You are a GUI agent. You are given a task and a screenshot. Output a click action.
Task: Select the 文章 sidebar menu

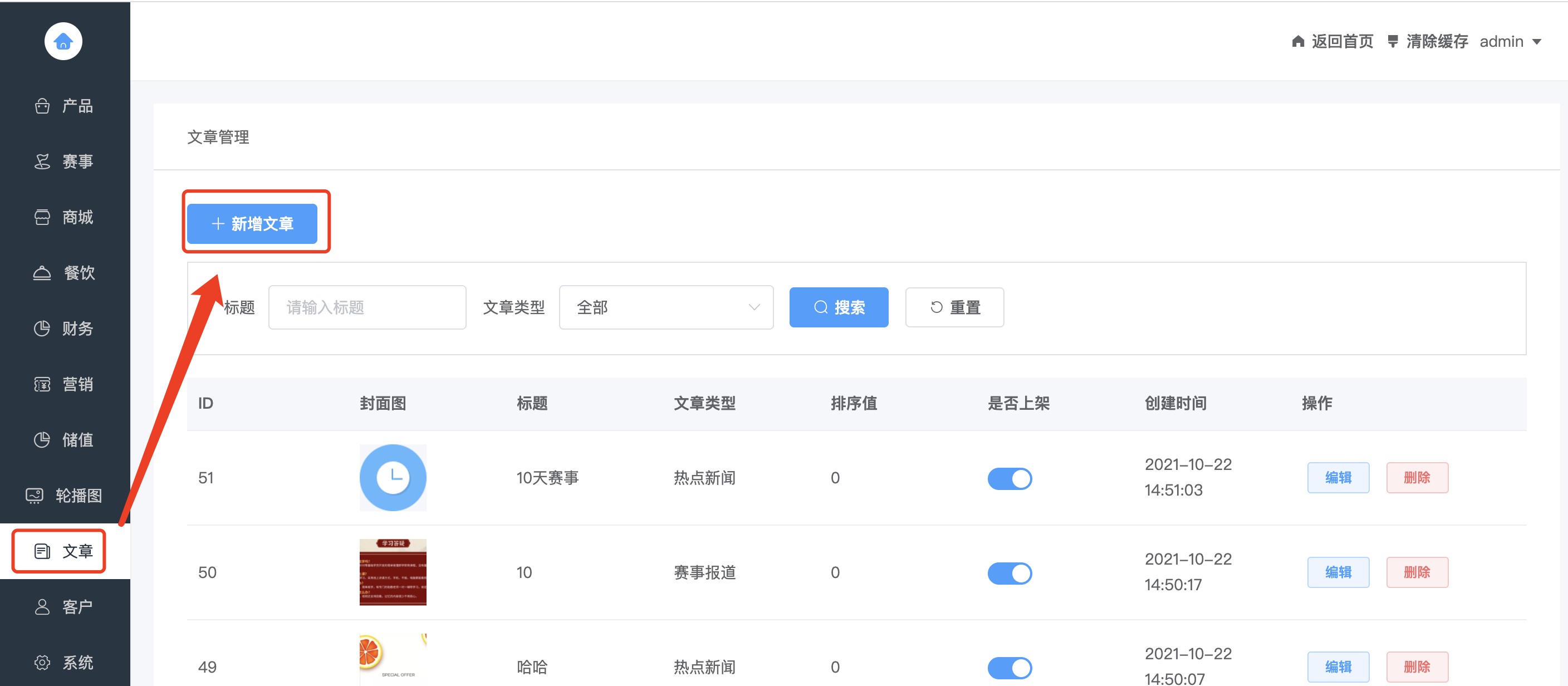[65, 551]
